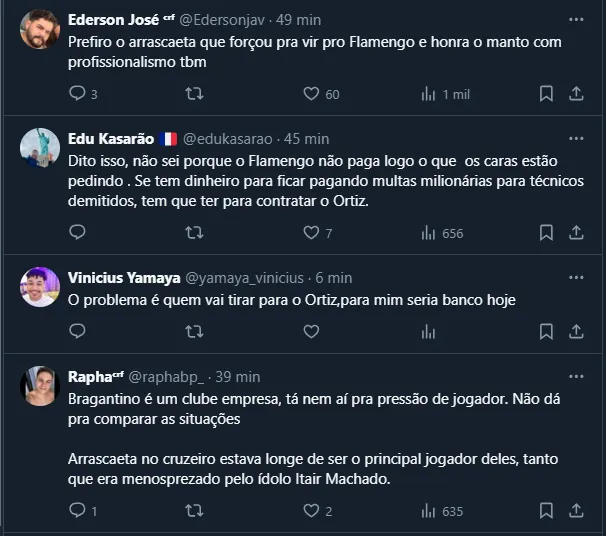Reply to Ederson José's tweet
The height and width of the screenshot is (536, 606).
click(77, 94)
